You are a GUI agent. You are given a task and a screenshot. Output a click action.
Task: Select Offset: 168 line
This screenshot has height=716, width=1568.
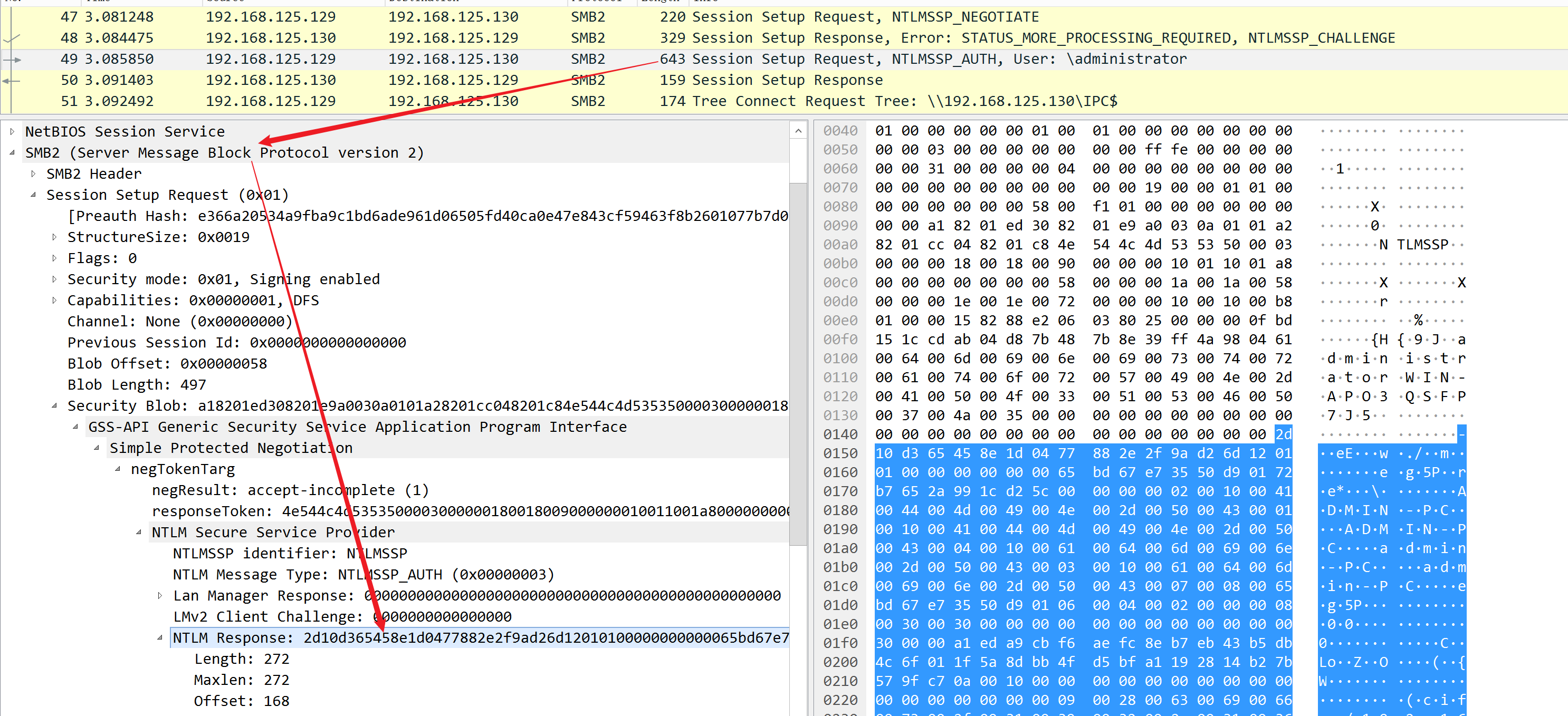click(x=242, y=701)
